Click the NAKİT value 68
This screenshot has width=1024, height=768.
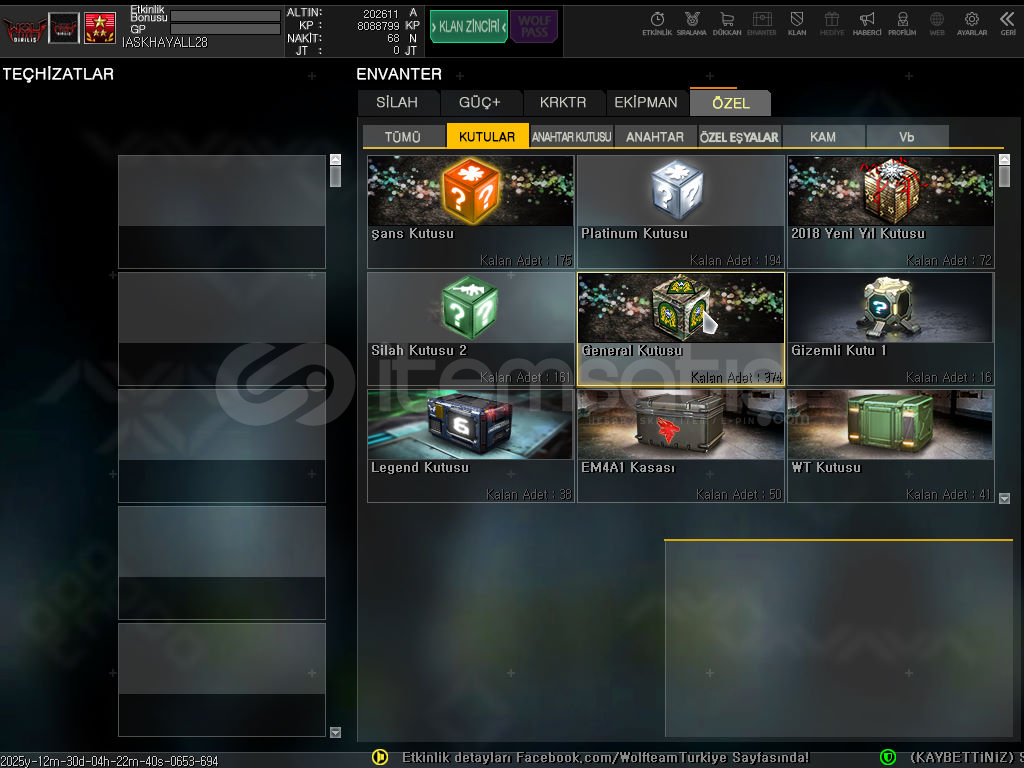(393, 39)
